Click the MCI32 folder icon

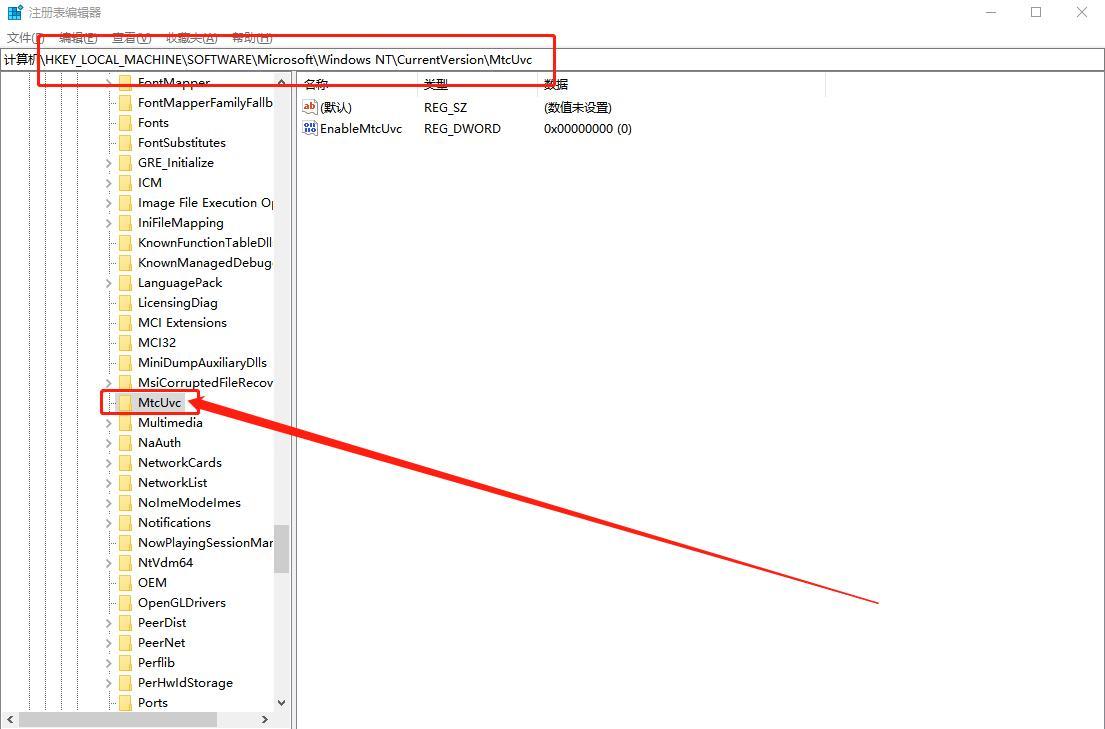pyautogui.click(x=125, y=343)
